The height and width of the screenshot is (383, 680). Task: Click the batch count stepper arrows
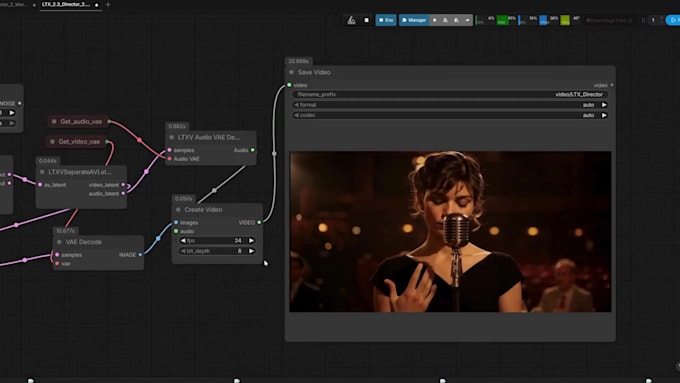(x=661, y=20)
